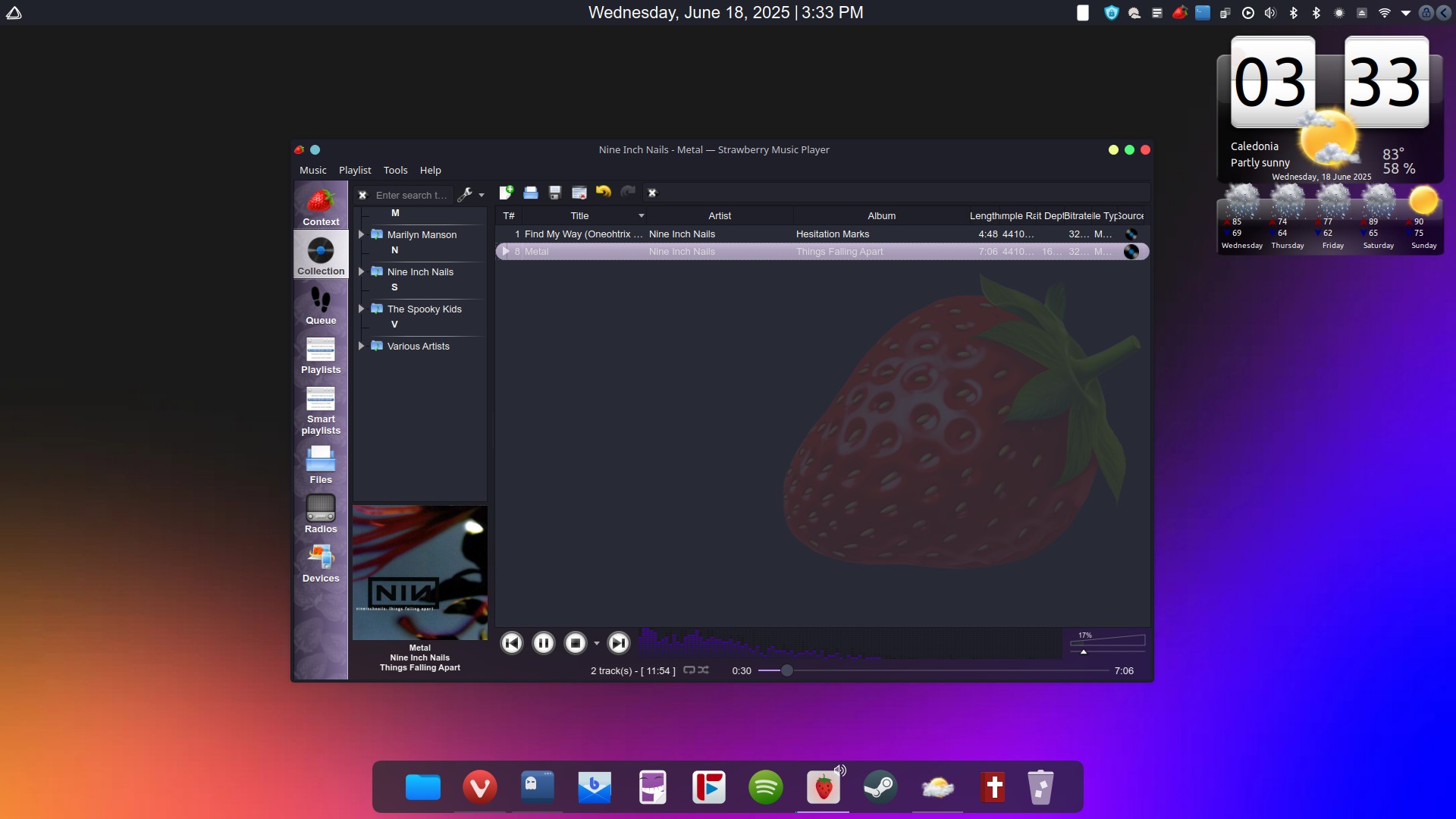Expand the Nine Inch Nails artist
Viewport: 1456px width, 819px height.
(x=362, y=271)
